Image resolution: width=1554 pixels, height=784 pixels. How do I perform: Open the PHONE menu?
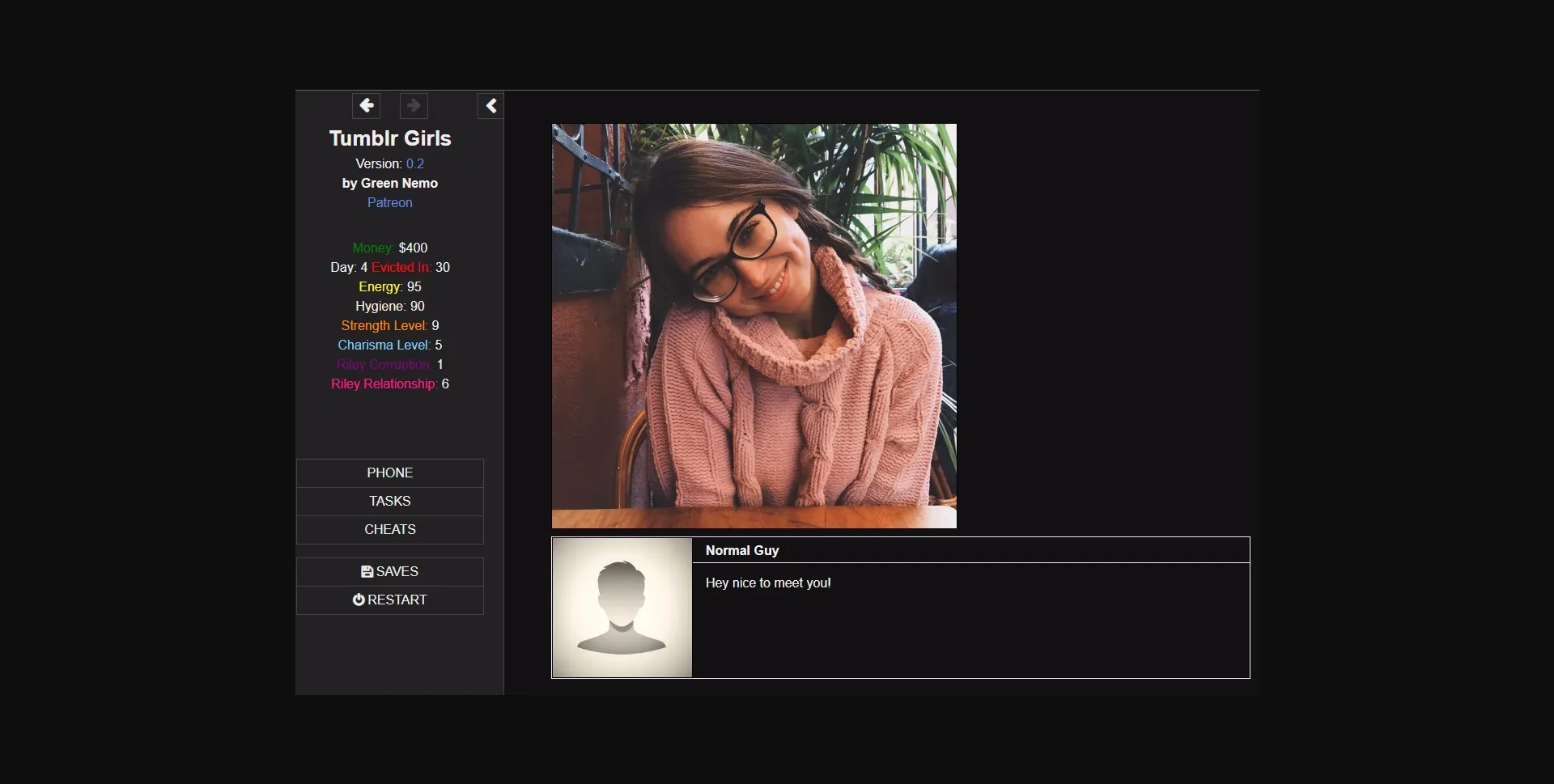point(389,473)
